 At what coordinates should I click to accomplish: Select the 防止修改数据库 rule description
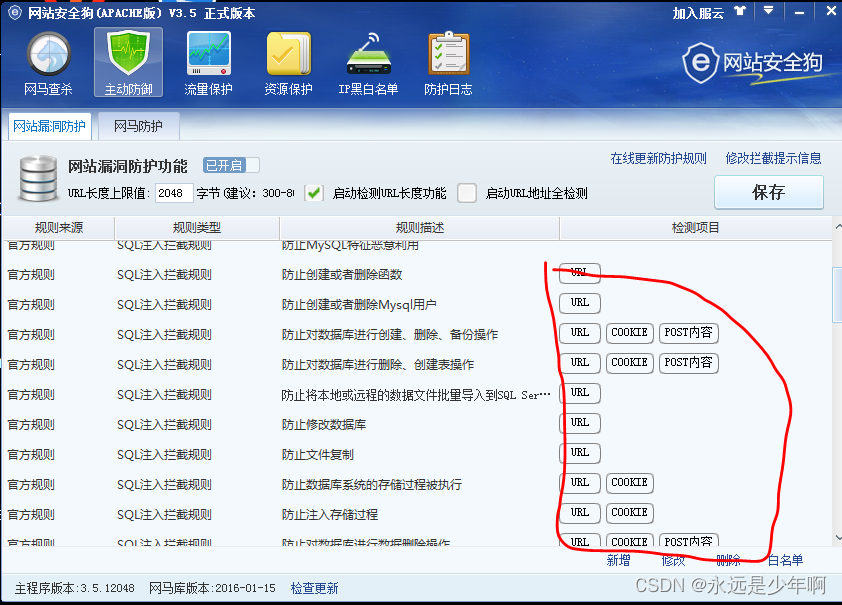pos(324,425)
